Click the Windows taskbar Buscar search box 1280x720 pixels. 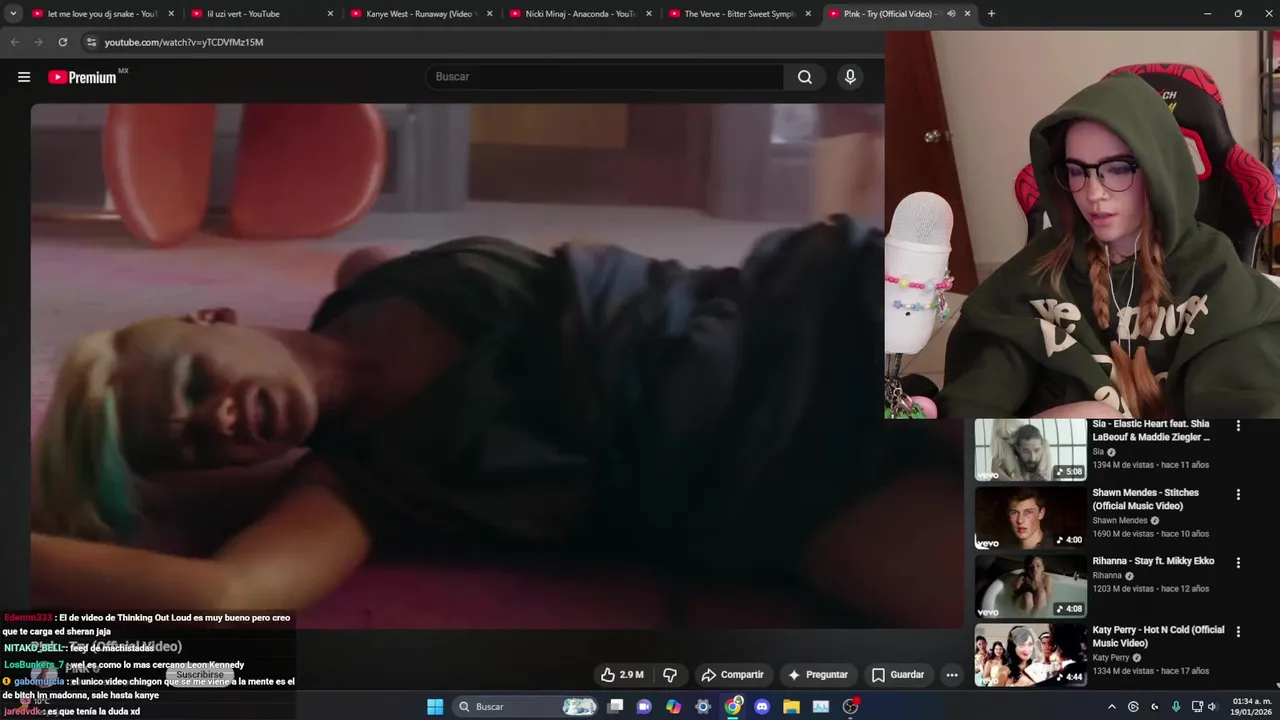pyautogui.click(x=526, y=707)
